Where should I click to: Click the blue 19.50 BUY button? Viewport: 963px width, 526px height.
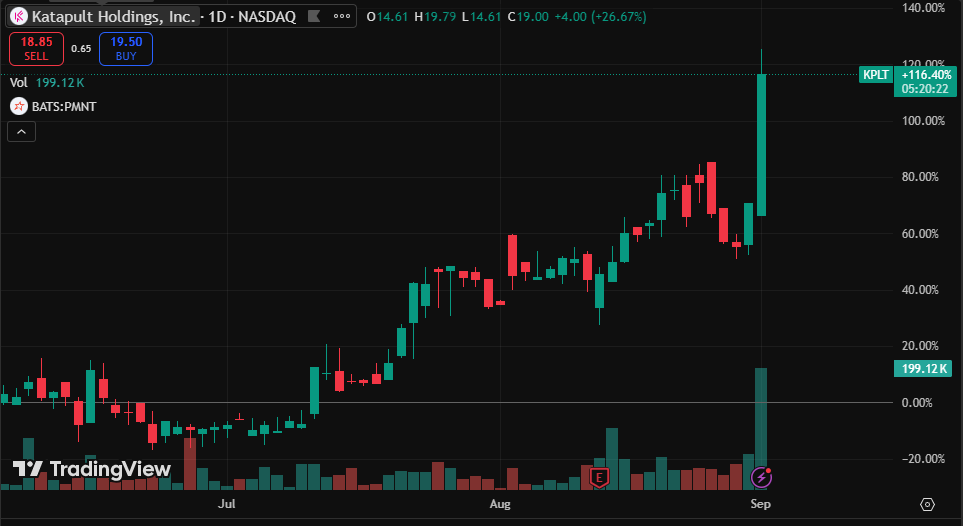[x=126, y=49]
